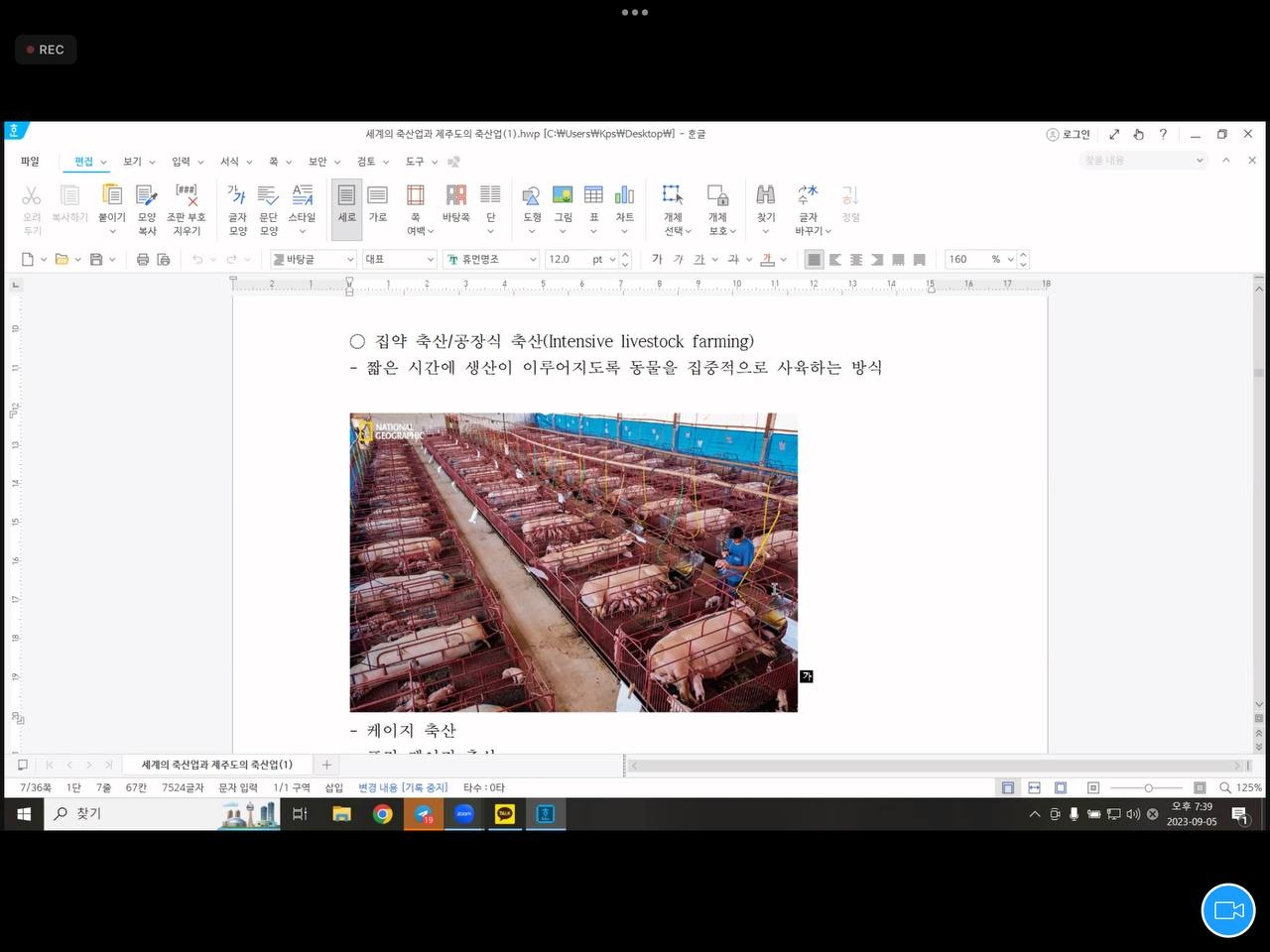The image size is (1270, 952).
Task: Open the 서식 menu
Action: pos(229,162)
